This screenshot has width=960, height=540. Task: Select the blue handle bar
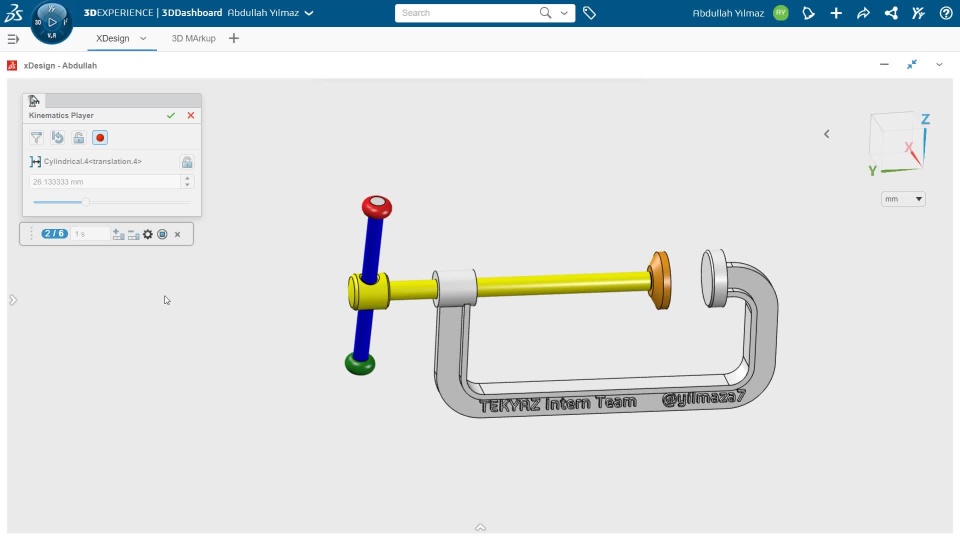pyautogui.click(x=373, y=248)
